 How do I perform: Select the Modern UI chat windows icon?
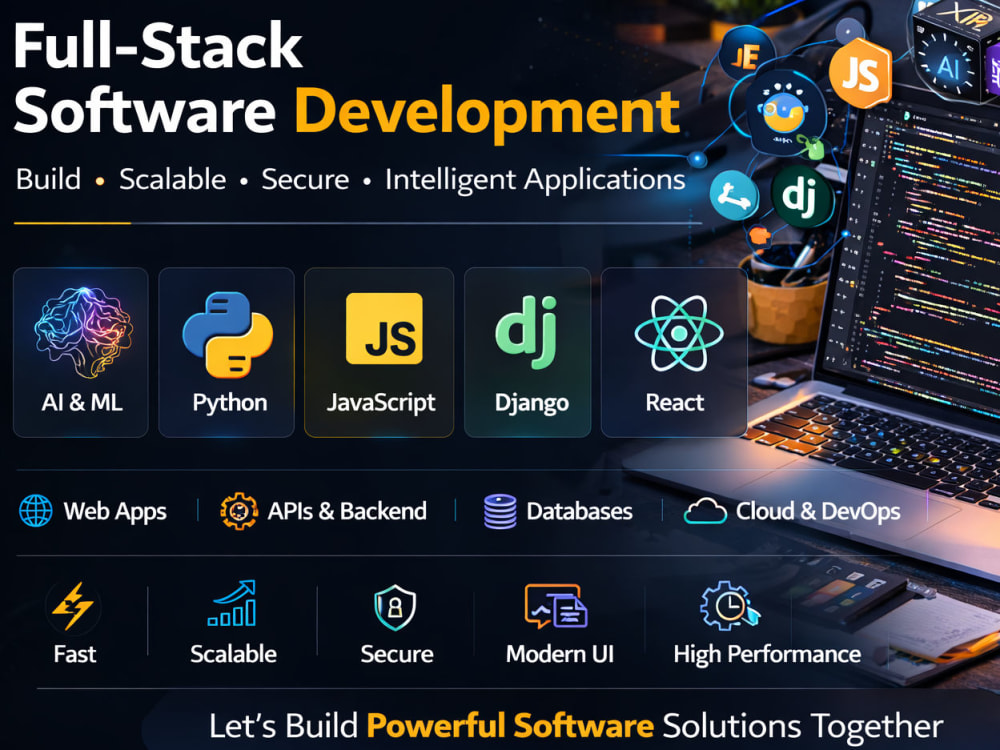[x=556, y=606]
